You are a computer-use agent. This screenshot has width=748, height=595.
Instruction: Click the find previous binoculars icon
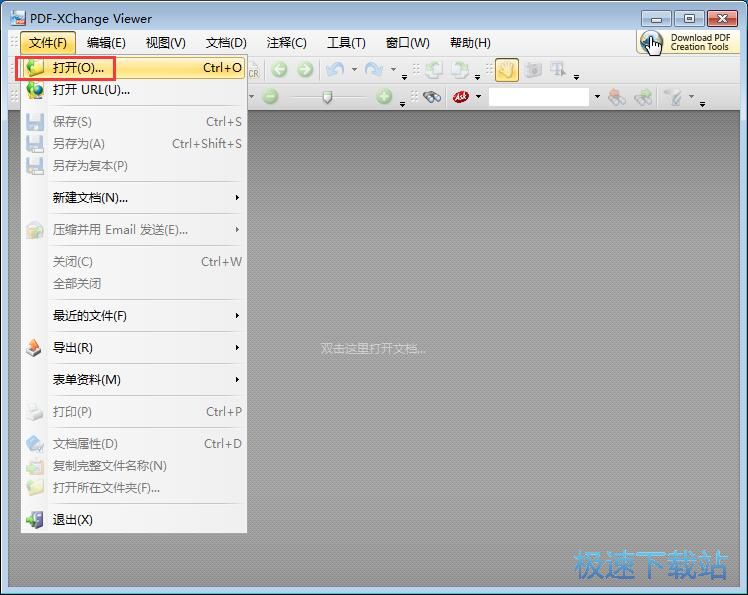coord(617,97)
